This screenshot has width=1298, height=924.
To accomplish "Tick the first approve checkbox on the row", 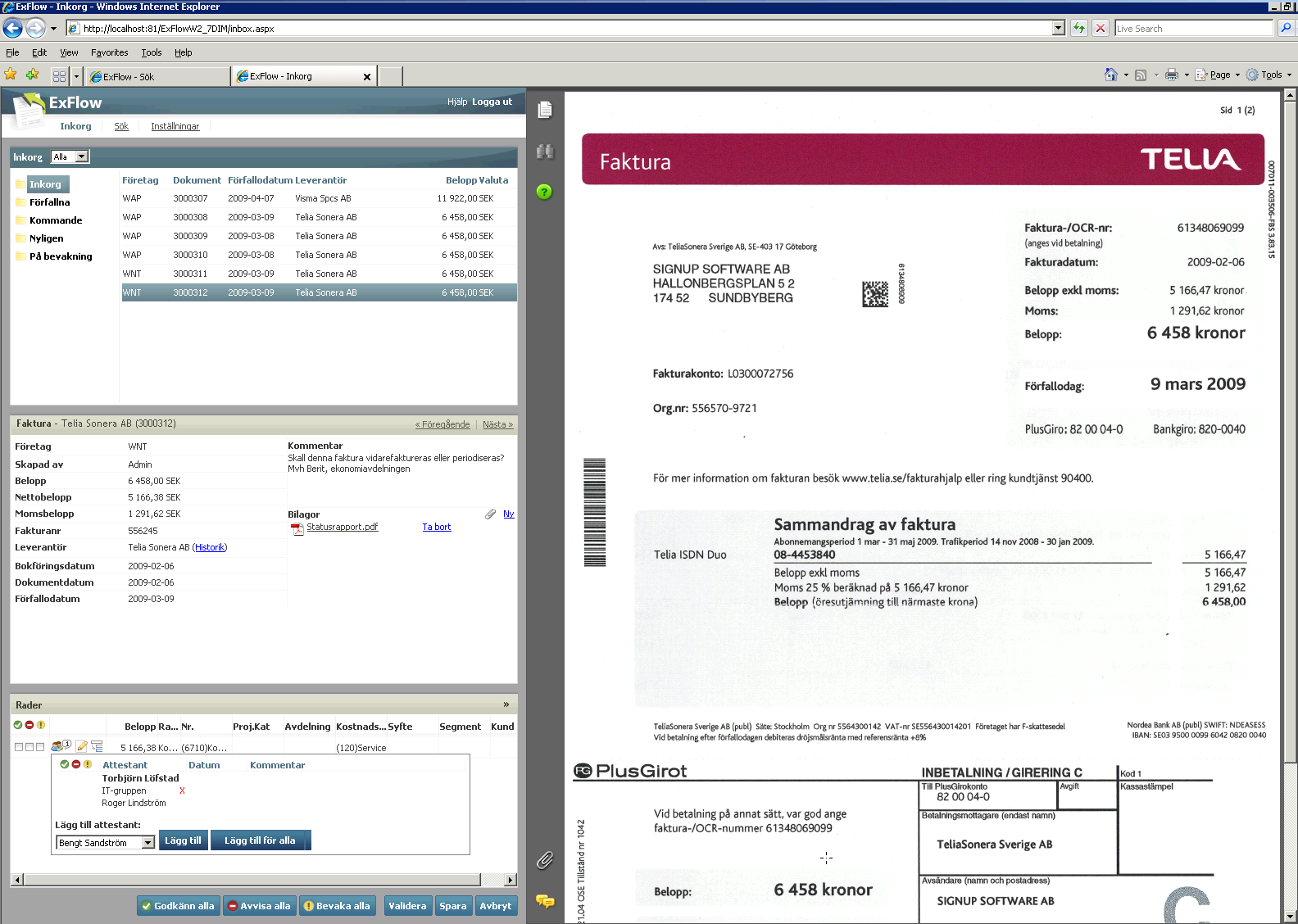I will click(x=19, y=747).
